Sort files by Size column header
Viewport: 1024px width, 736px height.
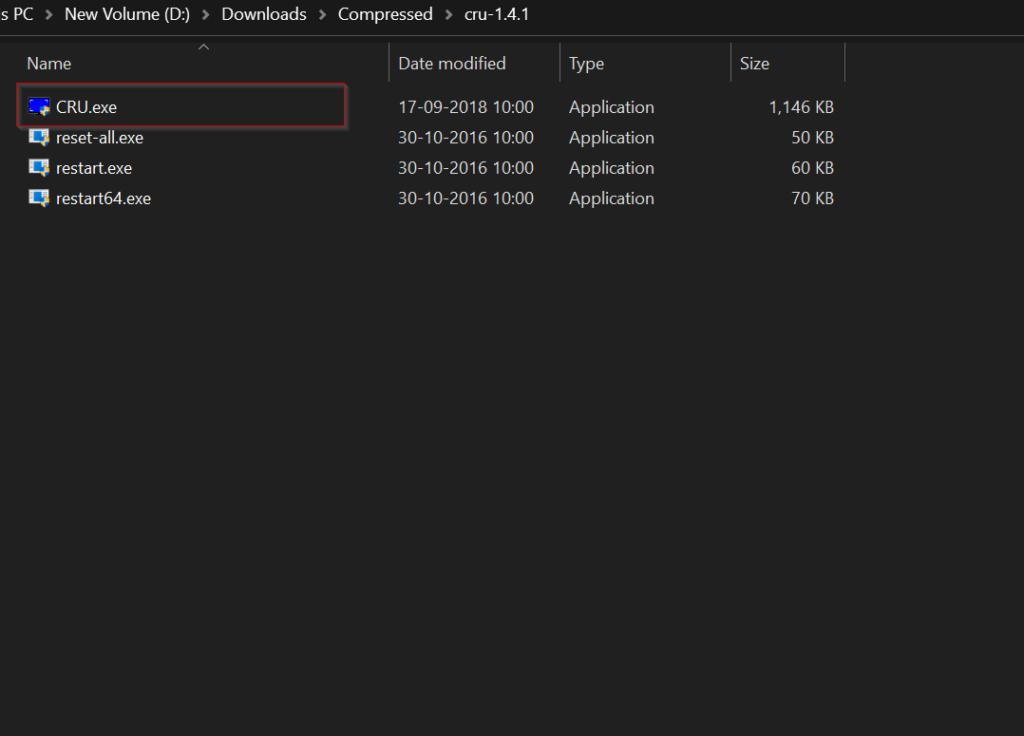click(754, 63)
